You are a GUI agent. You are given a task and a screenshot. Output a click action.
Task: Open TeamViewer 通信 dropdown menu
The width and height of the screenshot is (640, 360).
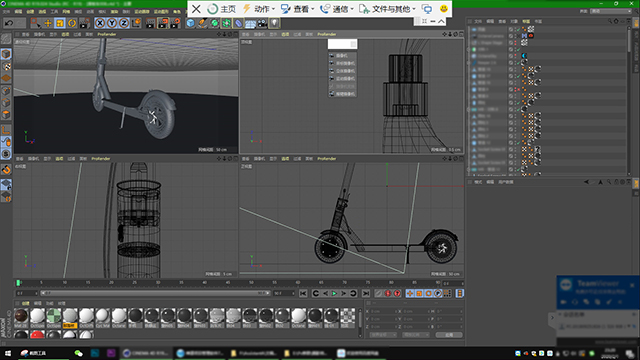click(337, 9)
